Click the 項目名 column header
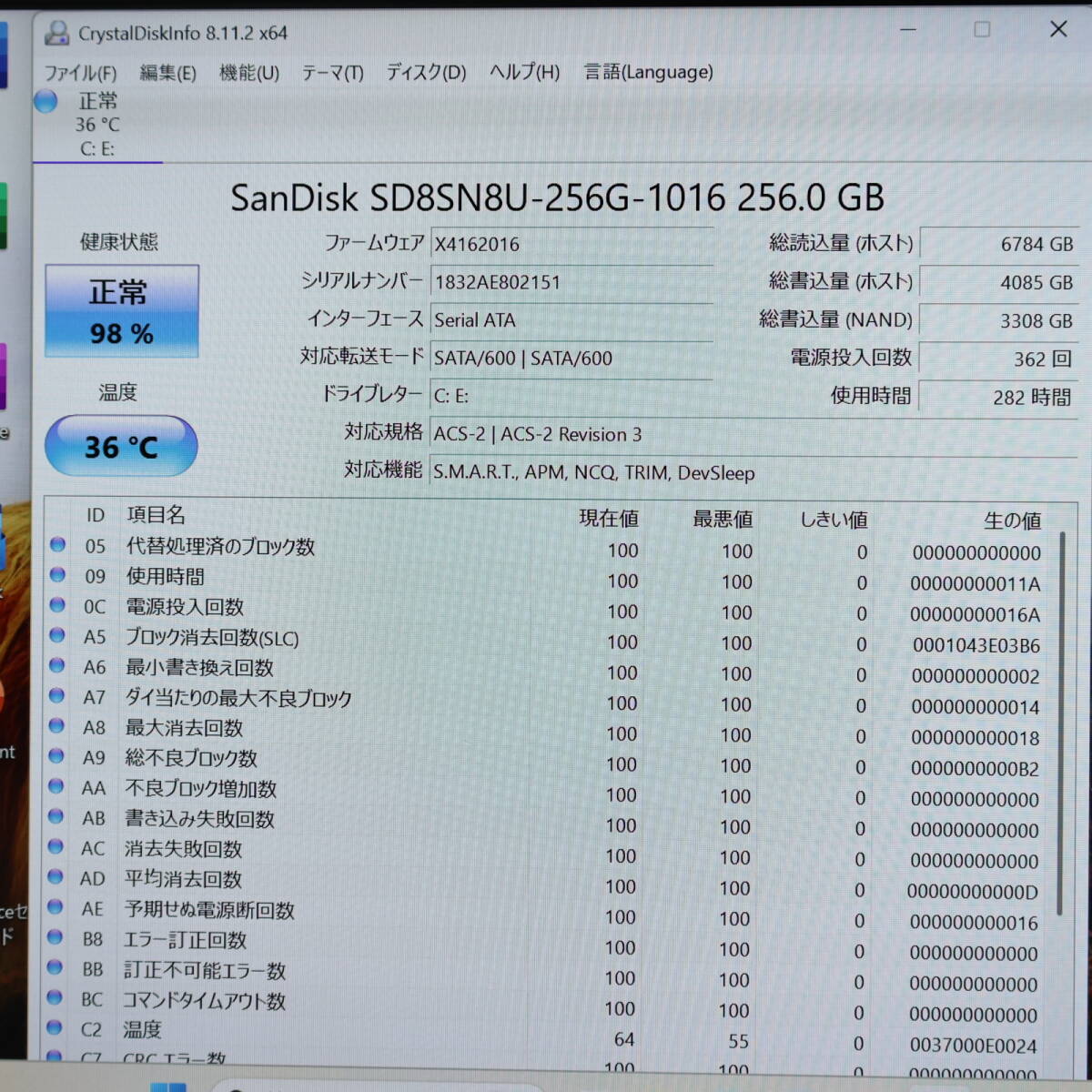The width and height of the screenshot is (1092, 1092). (x=156, y=515)
